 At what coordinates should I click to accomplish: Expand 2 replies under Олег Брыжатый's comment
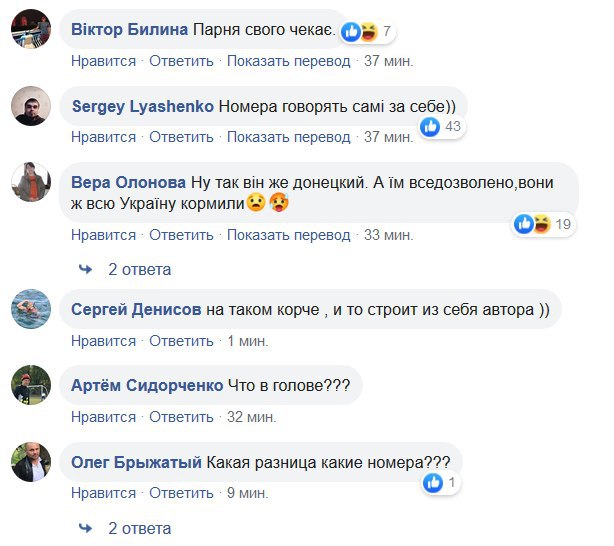click(139, 528)
